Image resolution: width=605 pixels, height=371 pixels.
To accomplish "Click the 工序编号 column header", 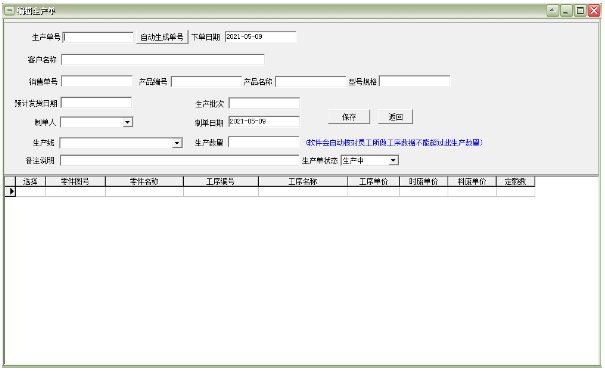I will pyautogui.click(x=221, y=182).
